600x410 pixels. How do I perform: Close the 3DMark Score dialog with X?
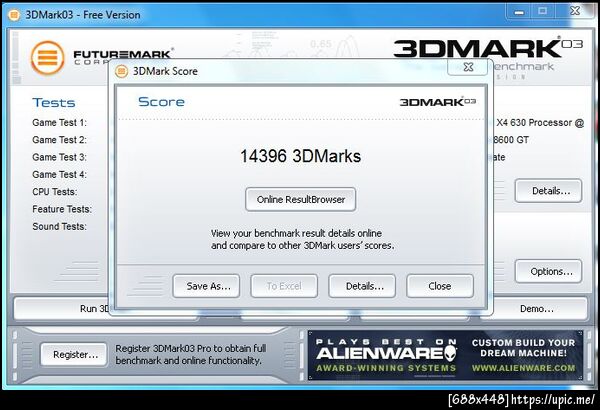tap(468, 67)
